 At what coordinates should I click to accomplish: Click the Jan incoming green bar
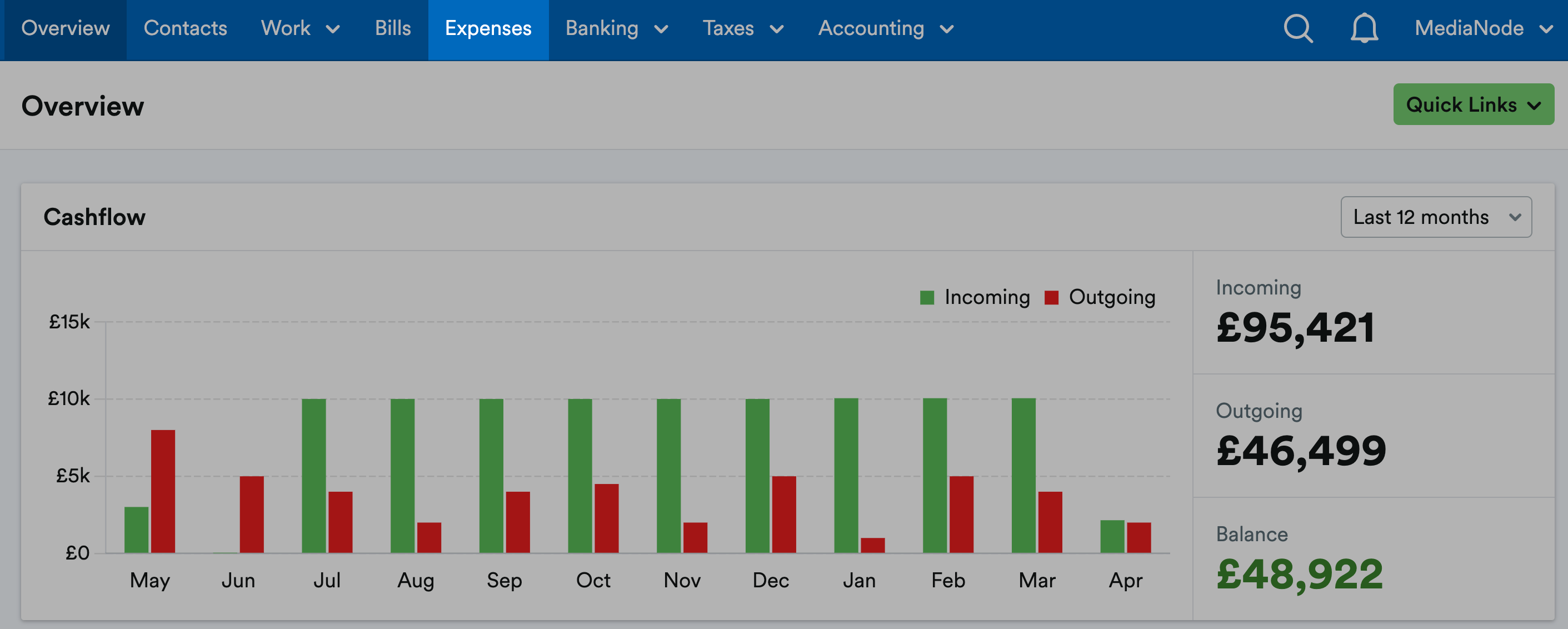tap(846, 476)
